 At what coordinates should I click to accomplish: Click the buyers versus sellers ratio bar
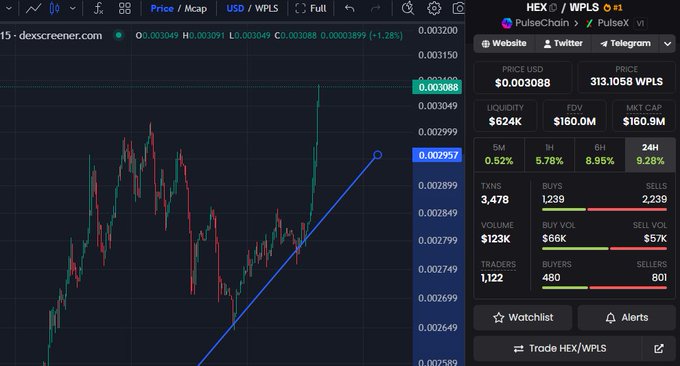(604, 288)
